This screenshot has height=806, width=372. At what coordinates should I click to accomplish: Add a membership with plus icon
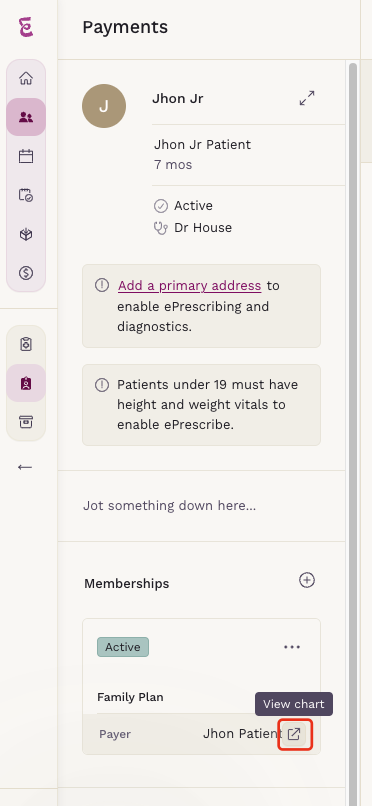tap(307, 580)
